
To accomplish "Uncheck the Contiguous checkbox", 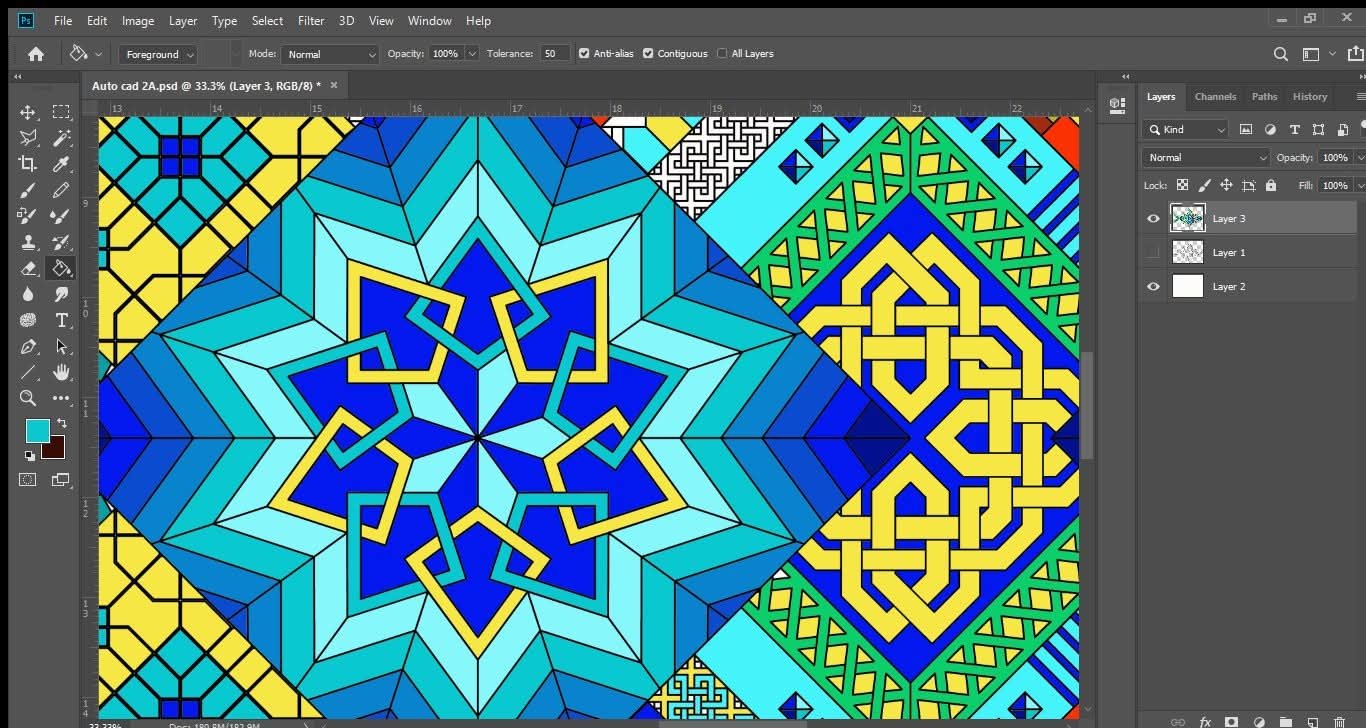I will 648,54.
